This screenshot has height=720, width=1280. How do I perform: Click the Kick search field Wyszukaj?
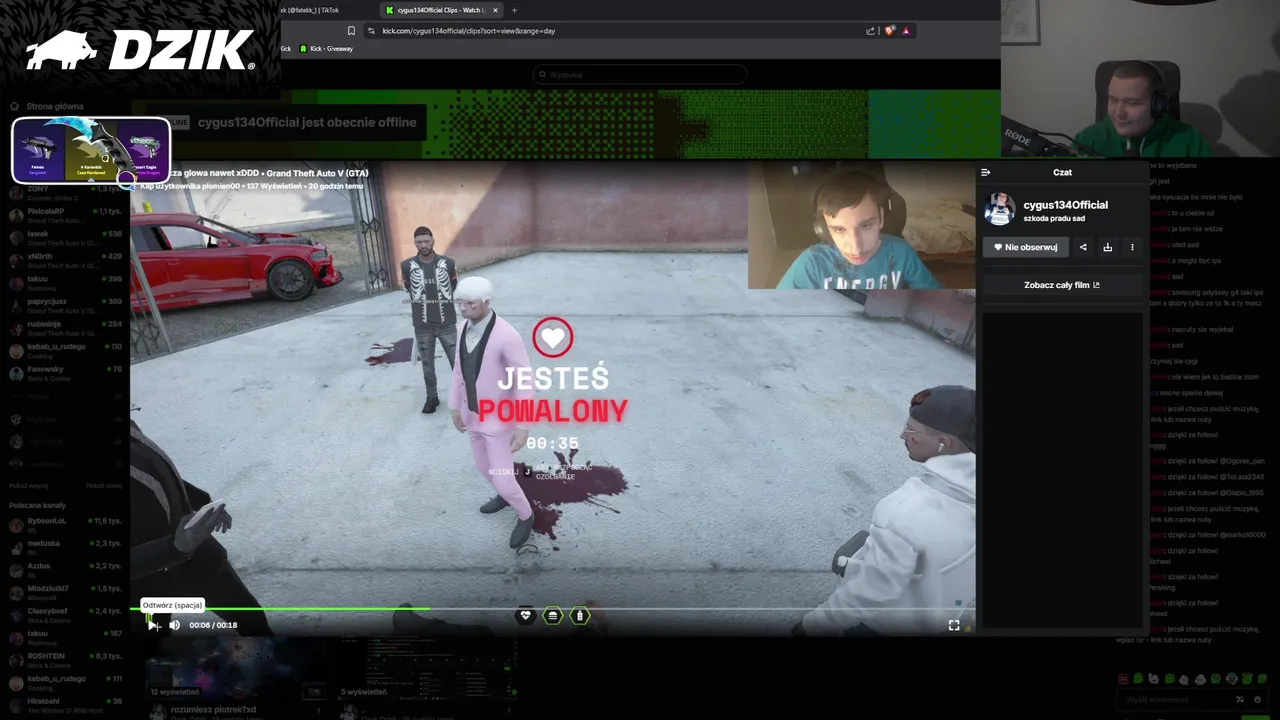(x=640, y=74)
